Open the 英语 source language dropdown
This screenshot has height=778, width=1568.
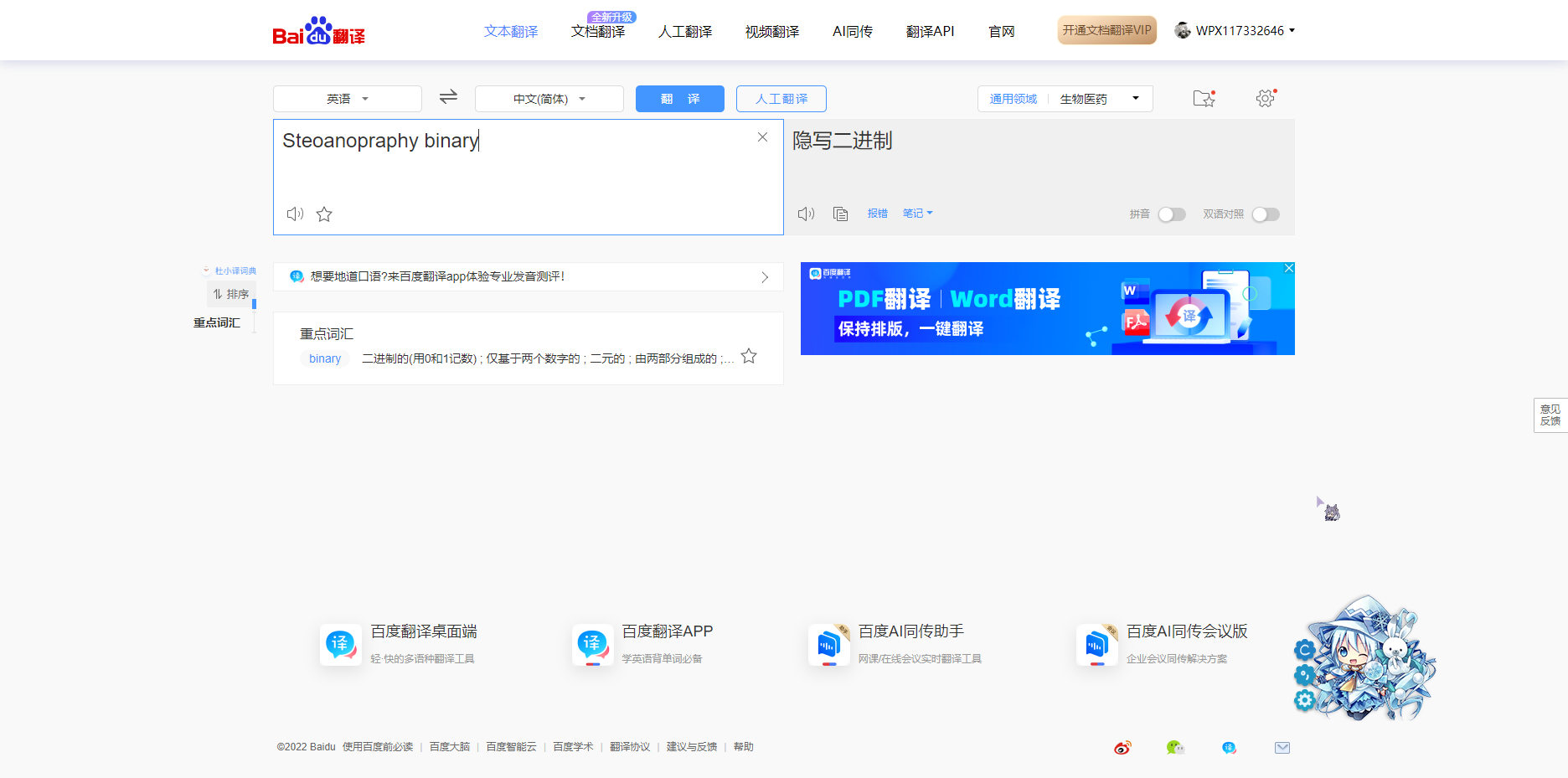(347, 99)
